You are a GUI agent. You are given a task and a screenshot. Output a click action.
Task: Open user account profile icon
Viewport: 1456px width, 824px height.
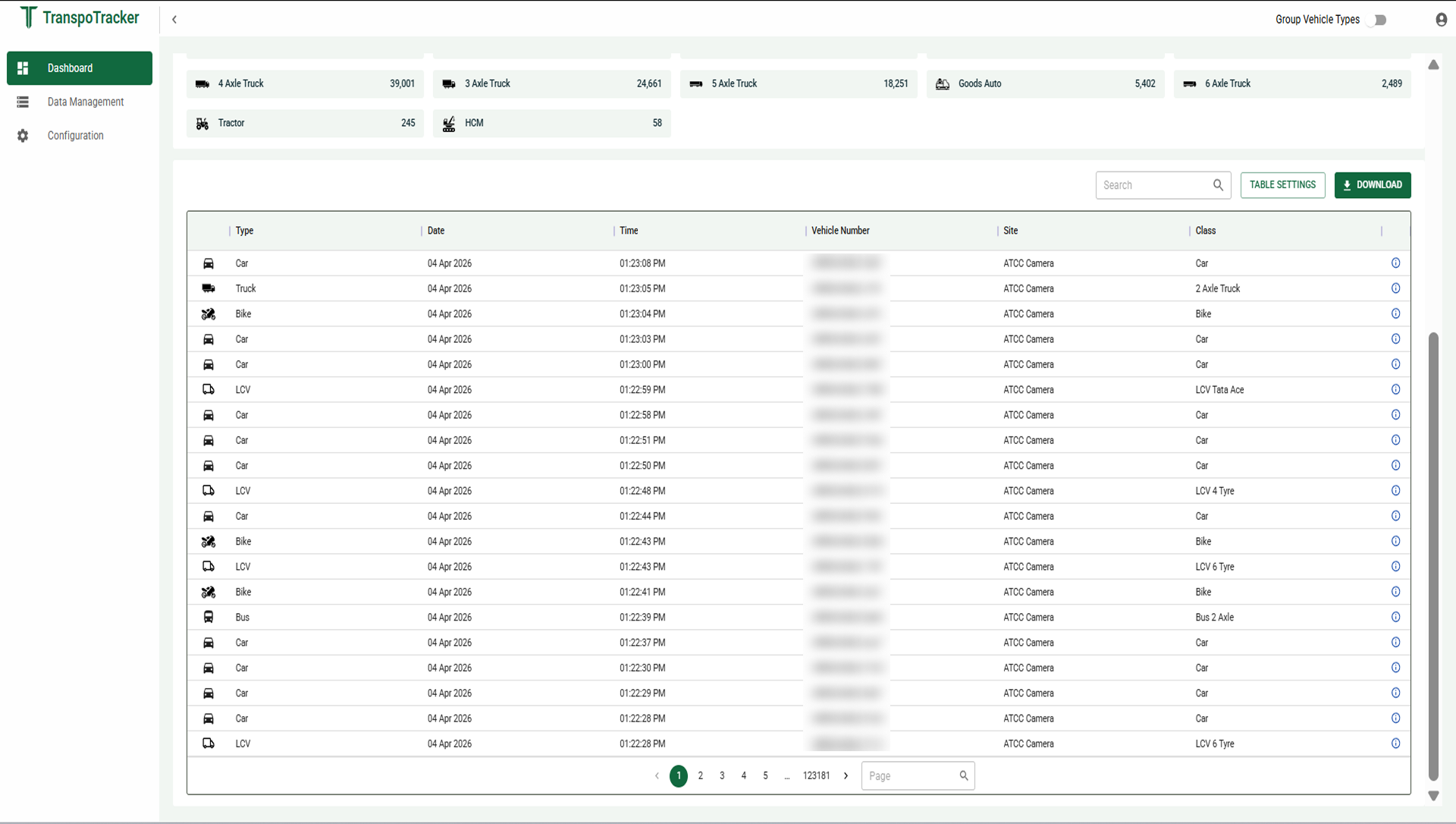pos(1441,20)
